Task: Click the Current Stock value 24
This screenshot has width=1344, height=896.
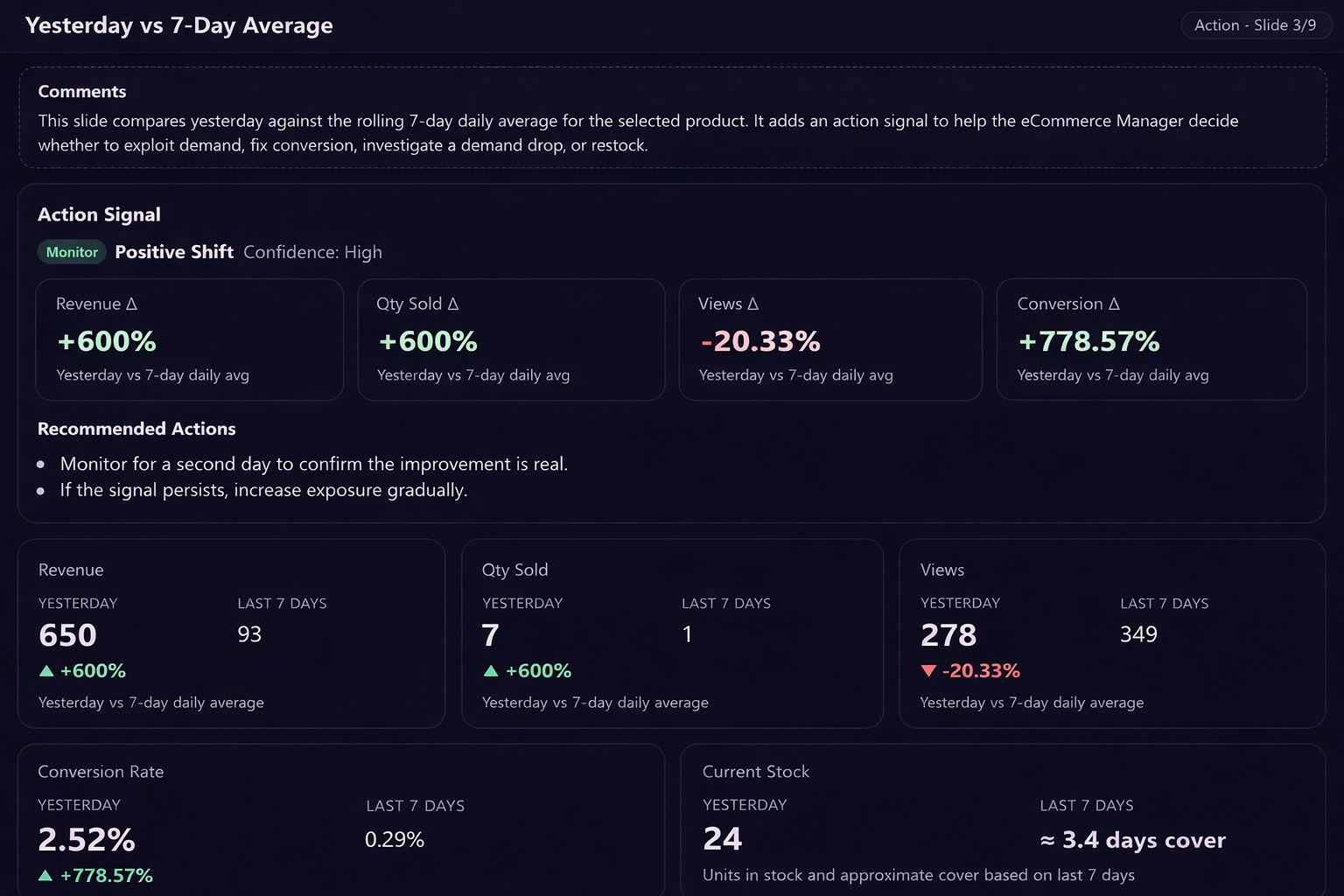Action: point(723,839)
